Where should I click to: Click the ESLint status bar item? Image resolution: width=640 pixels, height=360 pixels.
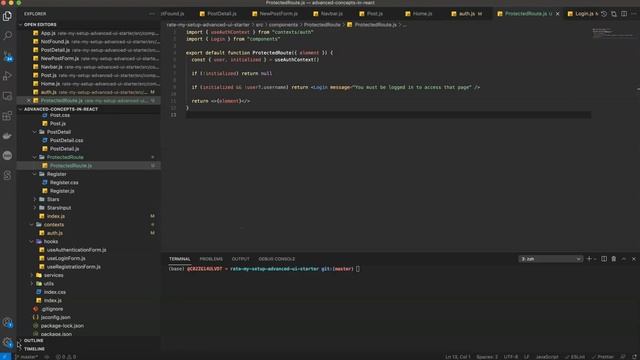tap(574, 357)
